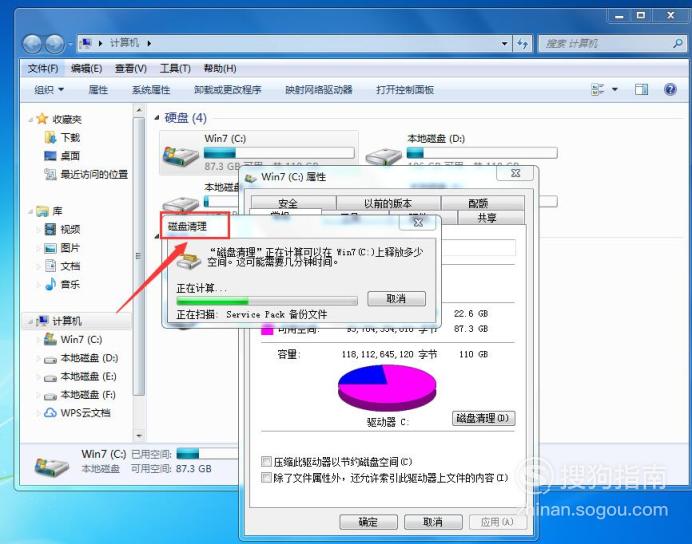Open the Help question mark icon
This screenshot has width=692, height=544.
tap(670, 90)
